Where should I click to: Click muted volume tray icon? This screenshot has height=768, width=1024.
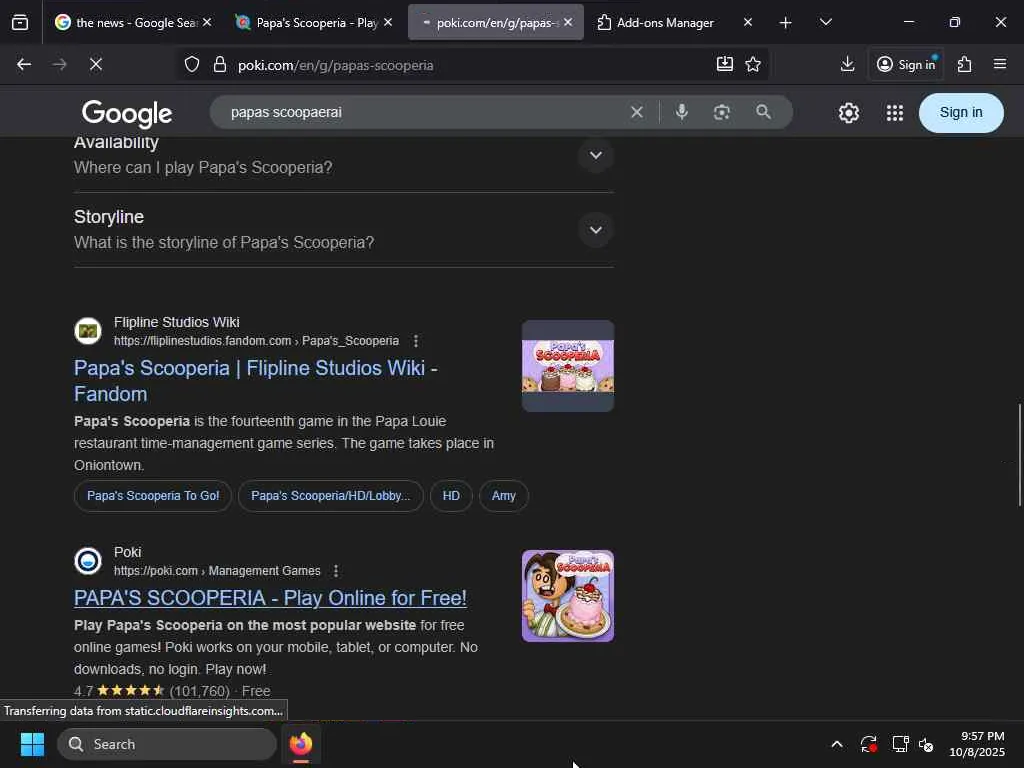[926, 744]
